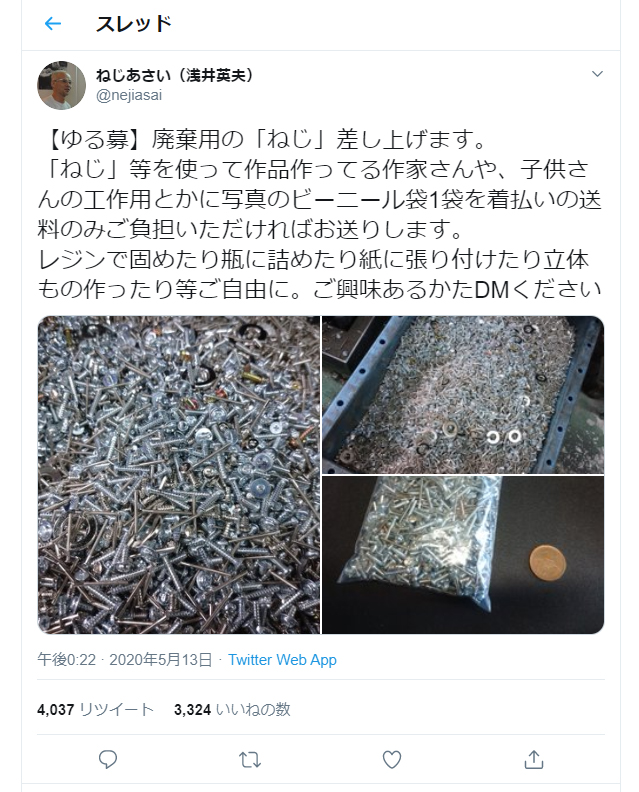This screenshot has width=639, height=792.
Task: Open ねじあさい profile avatar
Action: (x=62, y=85)
